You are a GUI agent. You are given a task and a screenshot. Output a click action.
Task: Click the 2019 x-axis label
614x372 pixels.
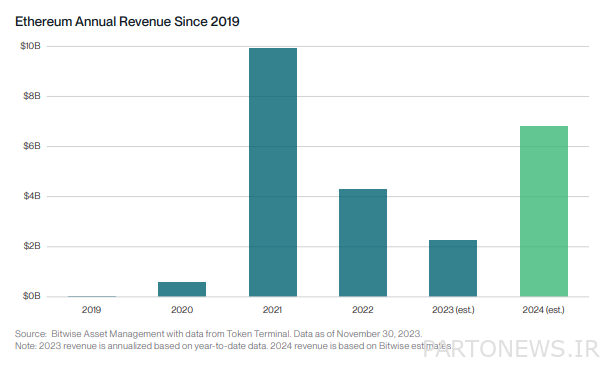[x=91, y=310]
